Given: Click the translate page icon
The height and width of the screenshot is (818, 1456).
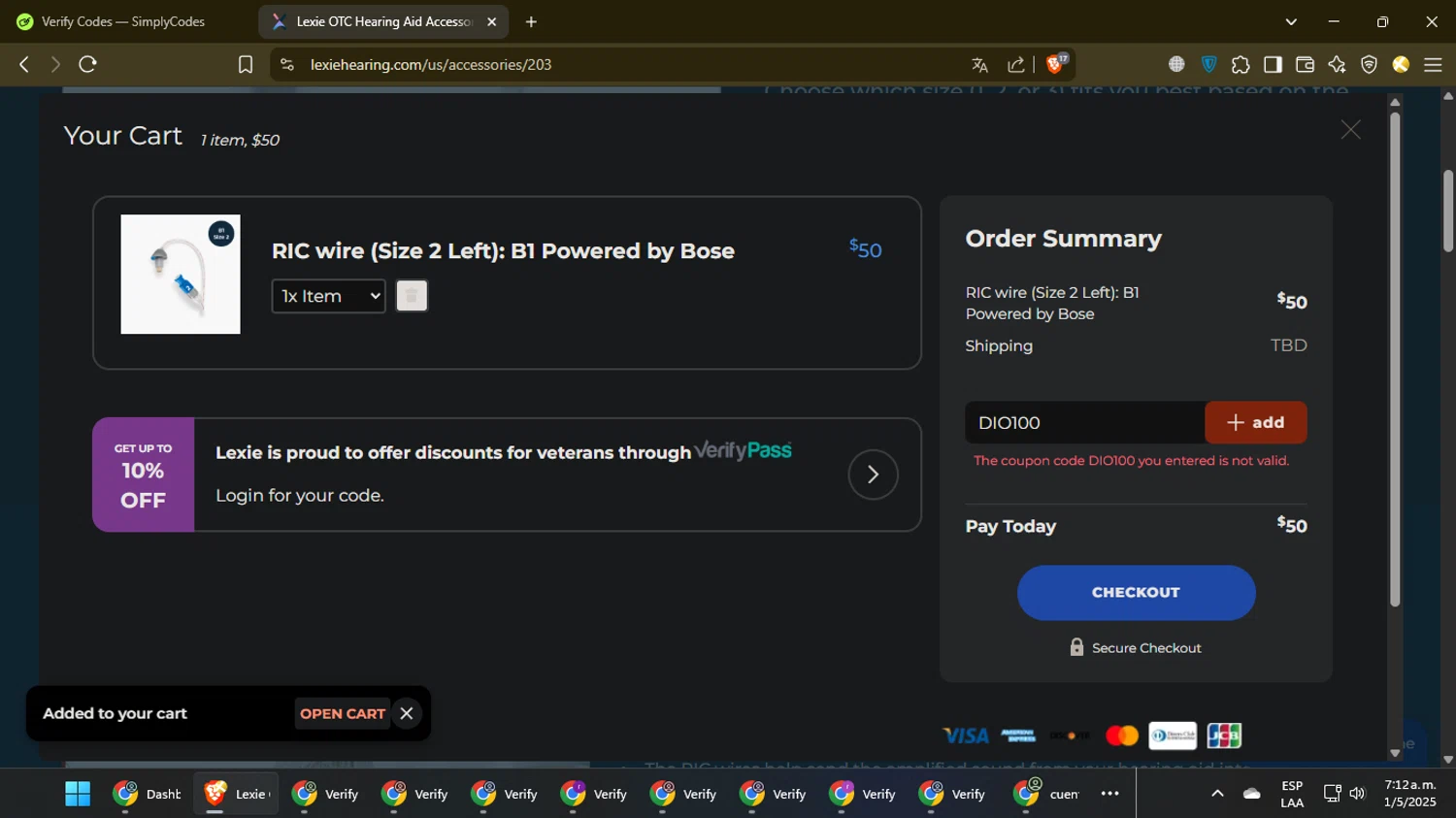Looking at the screenshot, I should (x=979, y=65).
